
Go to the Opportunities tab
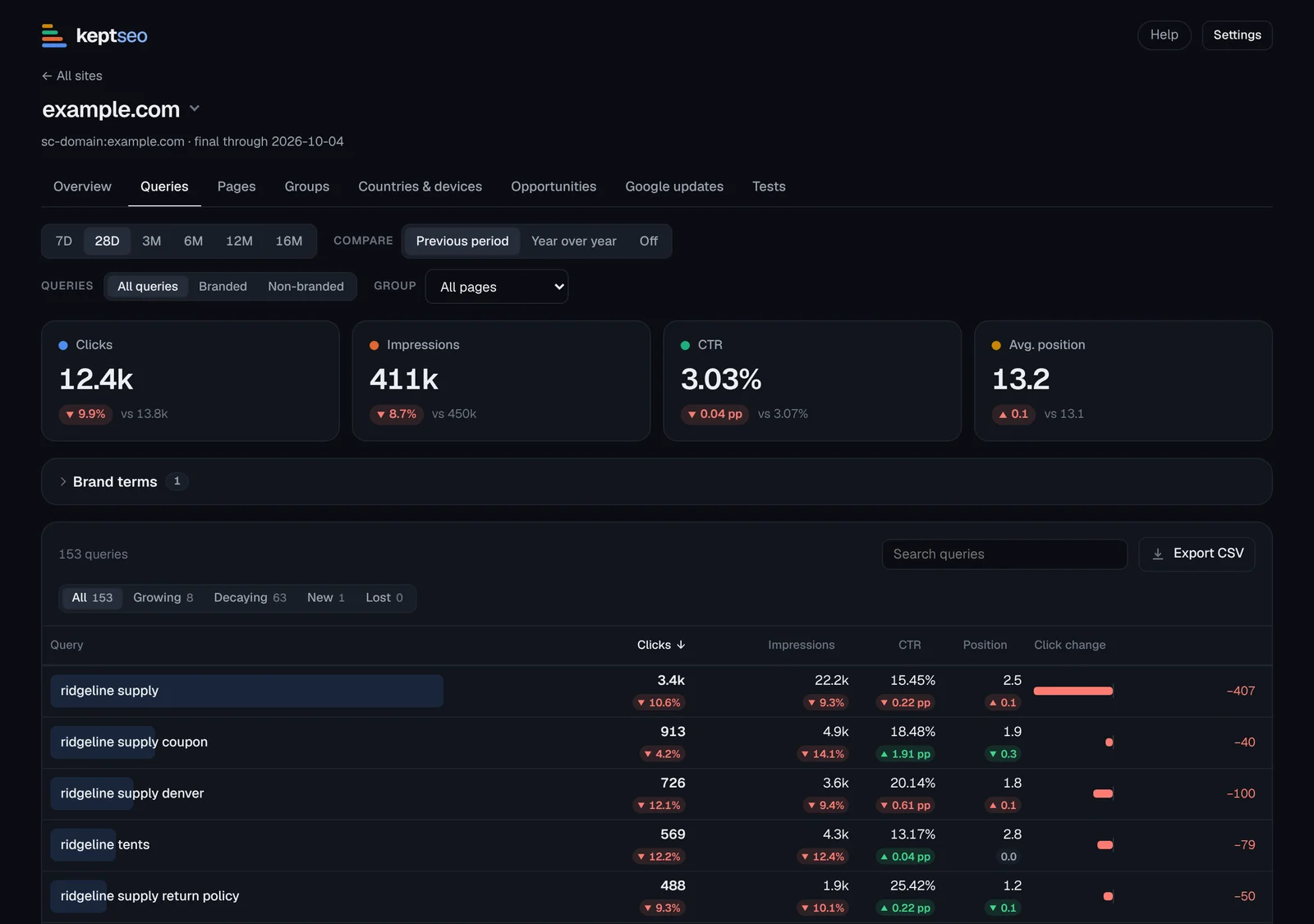[x=554, y=186]
